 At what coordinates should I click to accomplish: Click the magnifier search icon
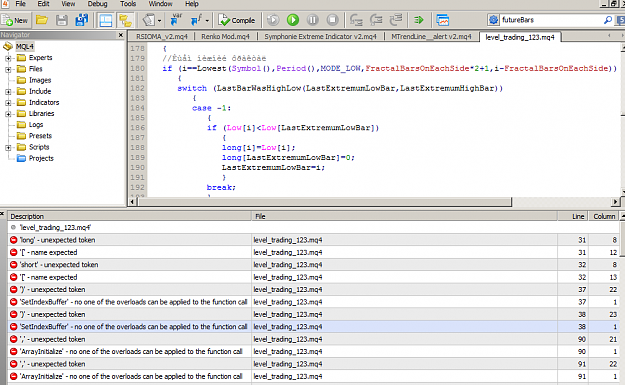point(608,20)
